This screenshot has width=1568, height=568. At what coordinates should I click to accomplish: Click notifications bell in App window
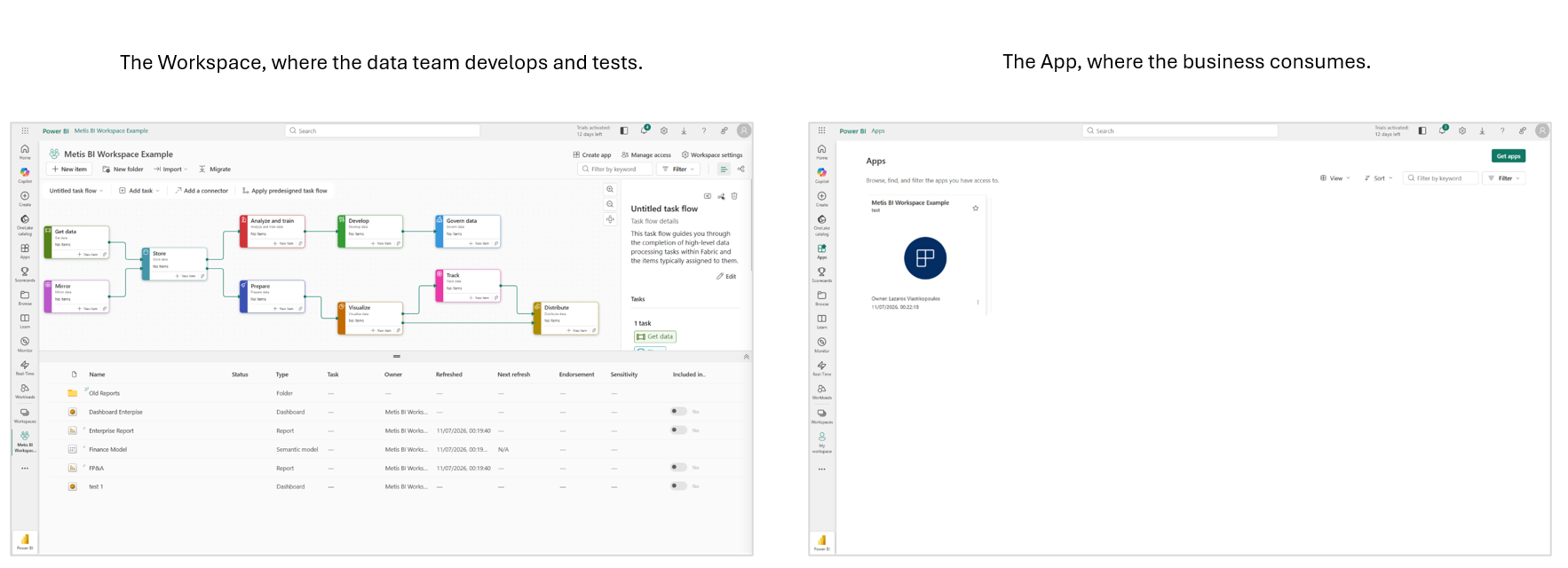[1443, 130]
